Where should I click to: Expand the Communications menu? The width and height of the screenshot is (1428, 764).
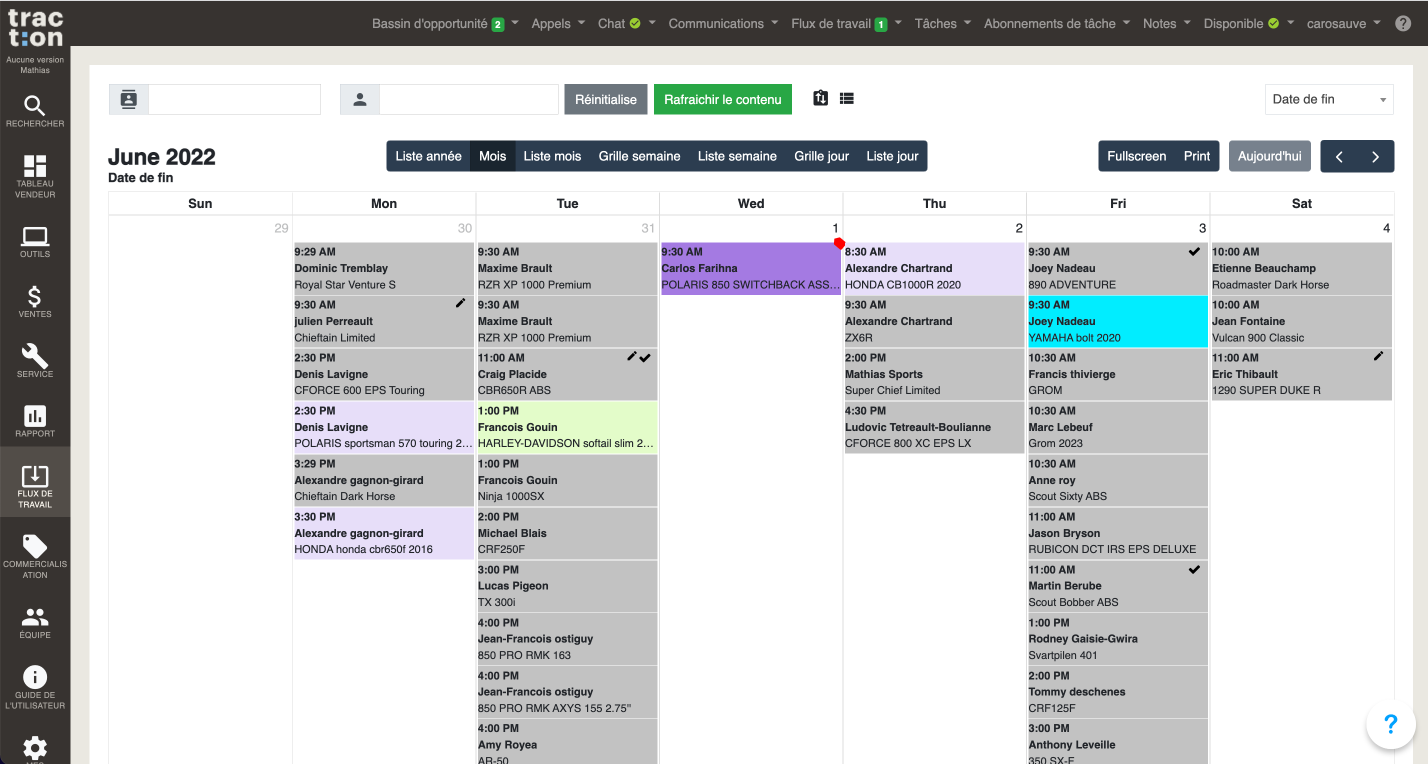(724, 23)
